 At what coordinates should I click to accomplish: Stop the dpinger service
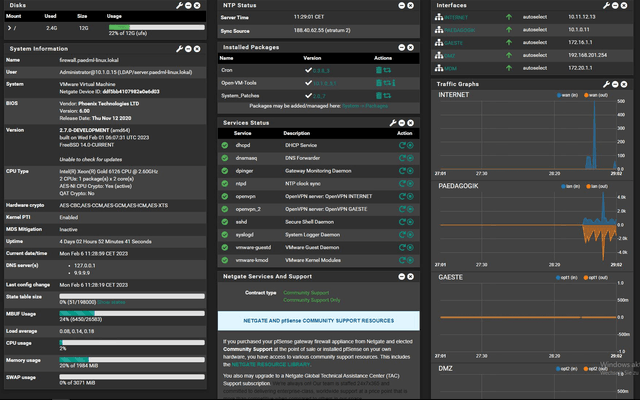[410, 171]
